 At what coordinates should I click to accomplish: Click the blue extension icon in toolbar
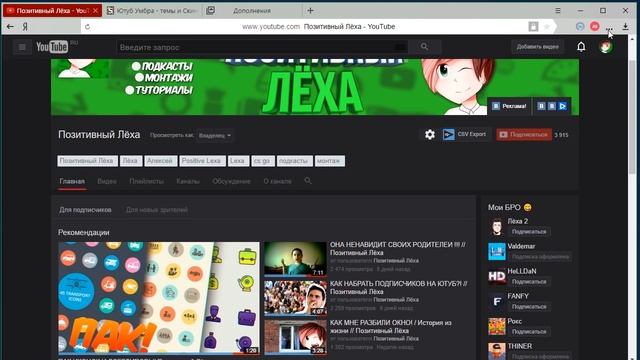coord(580,27)
